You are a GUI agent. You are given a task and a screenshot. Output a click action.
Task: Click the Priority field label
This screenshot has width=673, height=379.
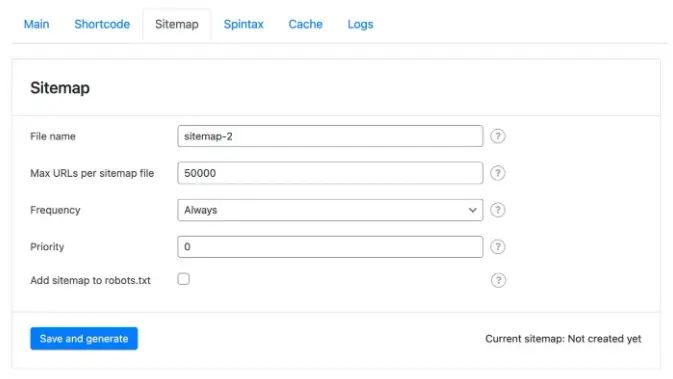point(47,247)
